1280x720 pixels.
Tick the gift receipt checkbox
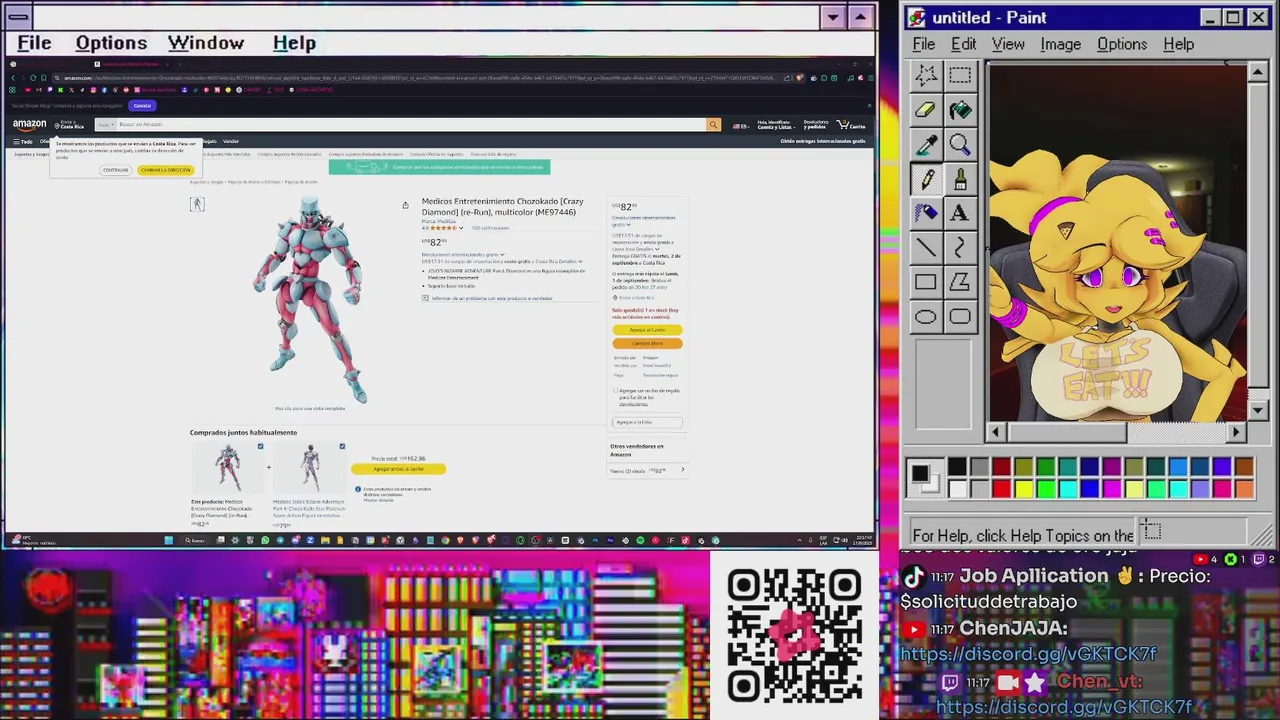615,391
